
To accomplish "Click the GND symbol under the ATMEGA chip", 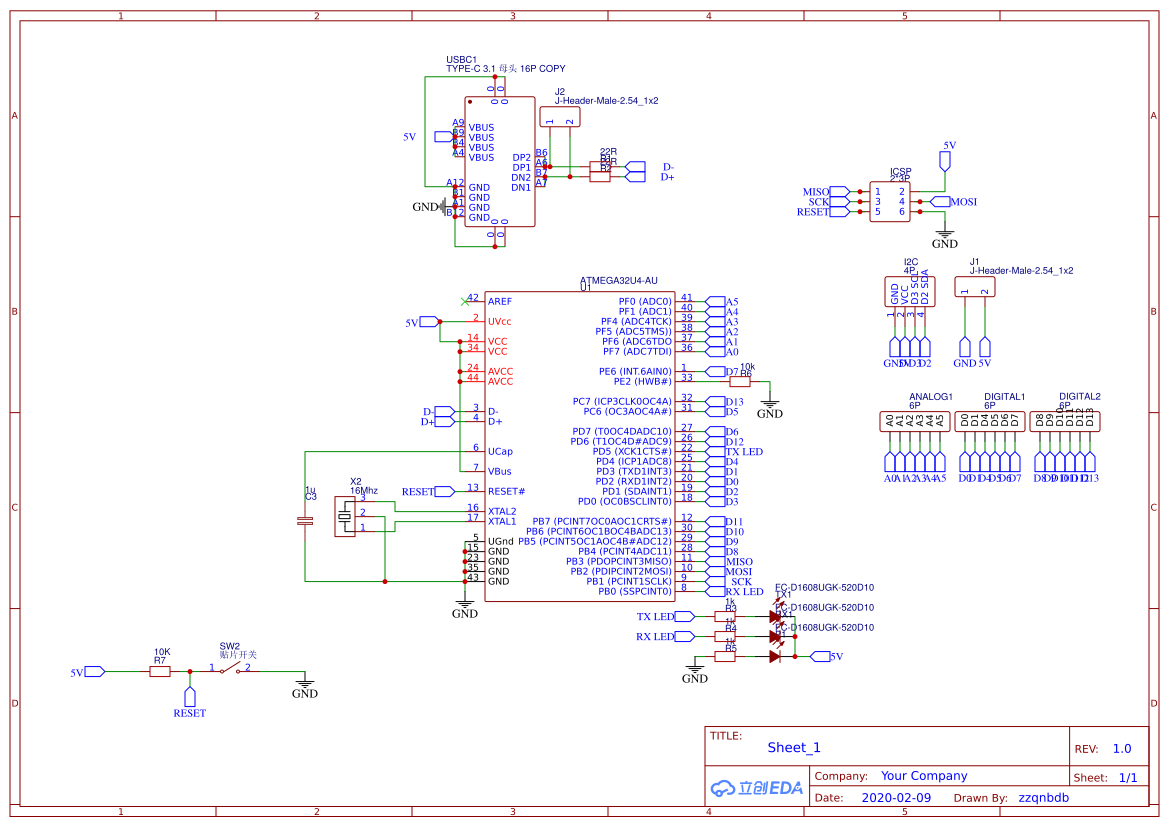I will click(464, 607).
